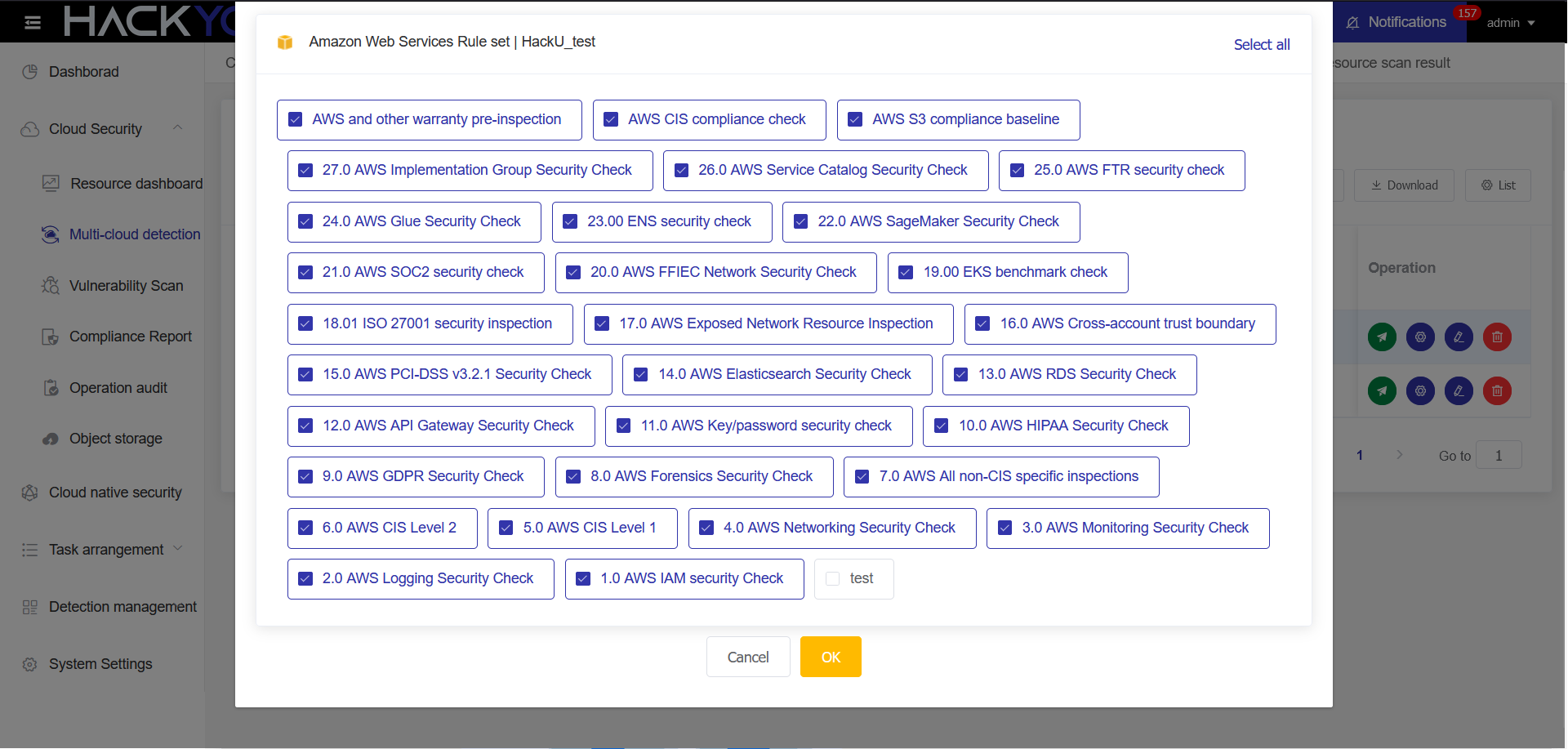Click the Go to page input field
The width and height of the screenshot is (1568, 749).
(x=1499, y=456)
